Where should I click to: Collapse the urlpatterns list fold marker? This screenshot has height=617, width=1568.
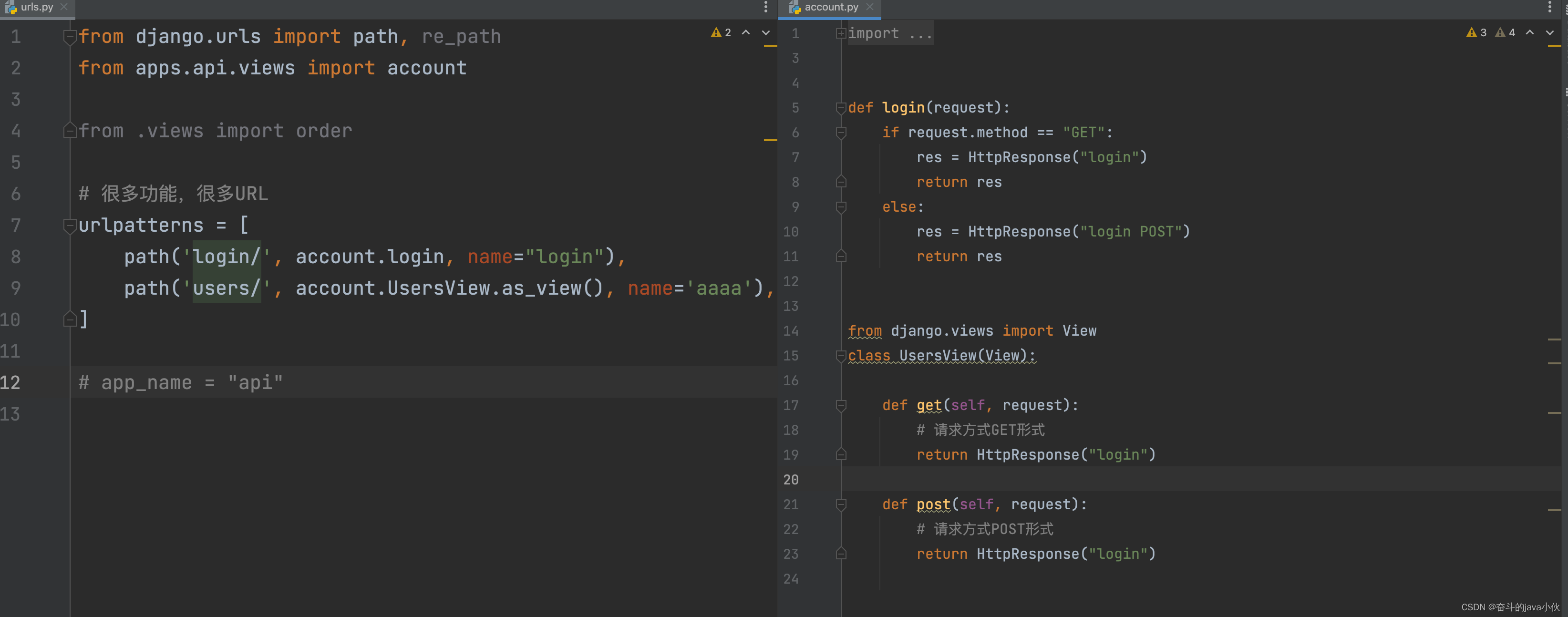click(70, 226)
